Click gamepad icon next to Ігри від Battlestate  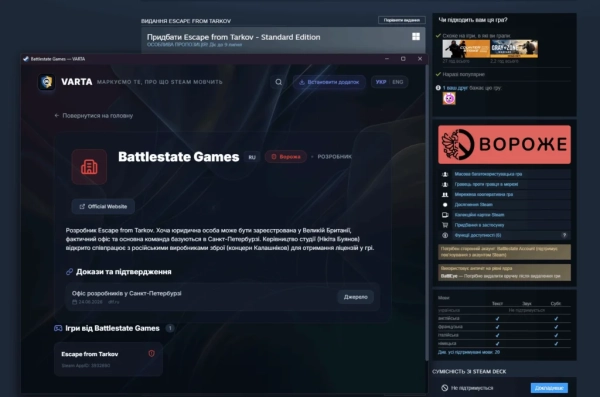pyautogui.click(x=58, y=328)
